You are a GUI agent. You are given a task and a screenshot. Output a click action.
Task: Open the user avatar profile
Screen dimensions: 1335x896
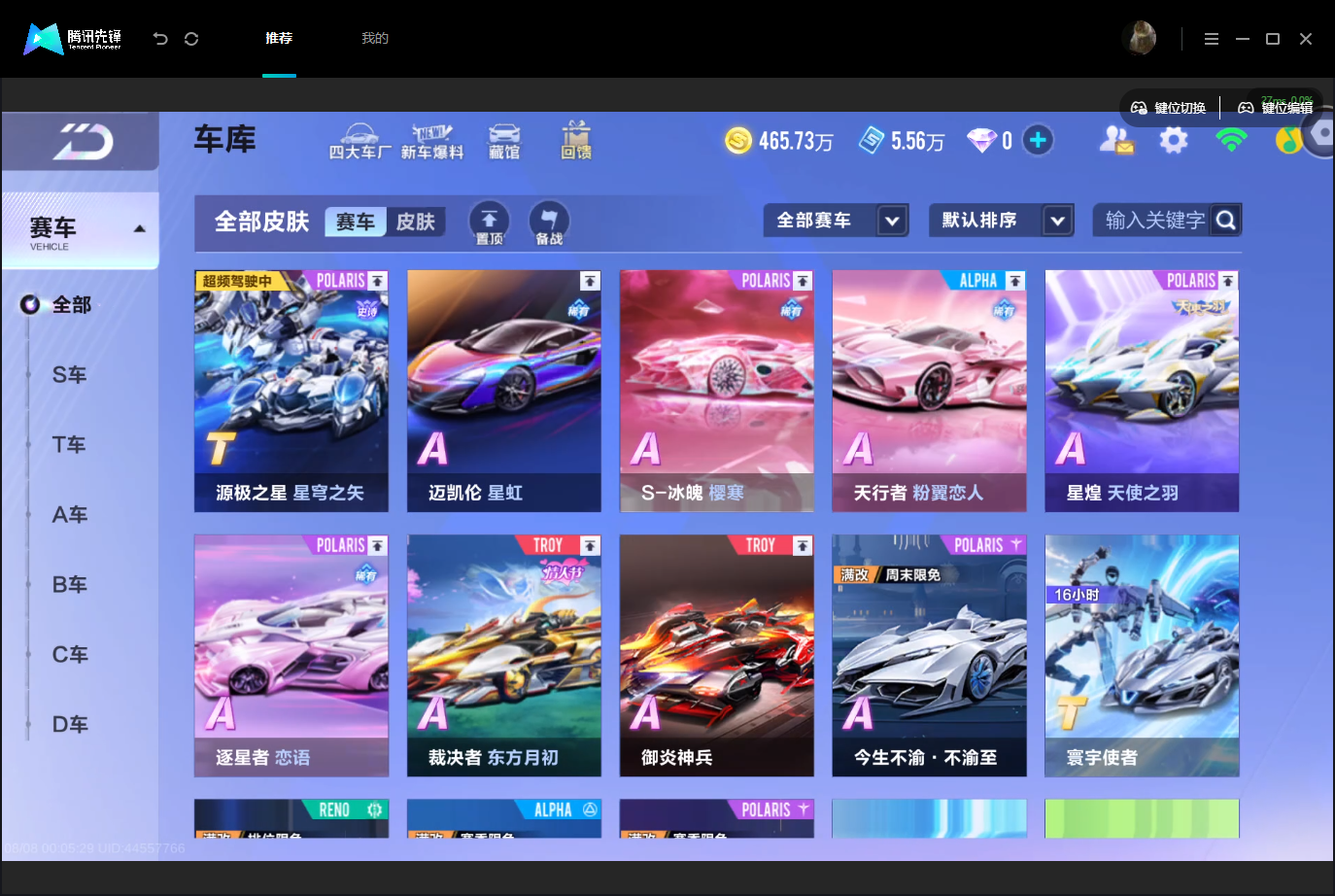pyautogui.click(x=1139, y=38)
